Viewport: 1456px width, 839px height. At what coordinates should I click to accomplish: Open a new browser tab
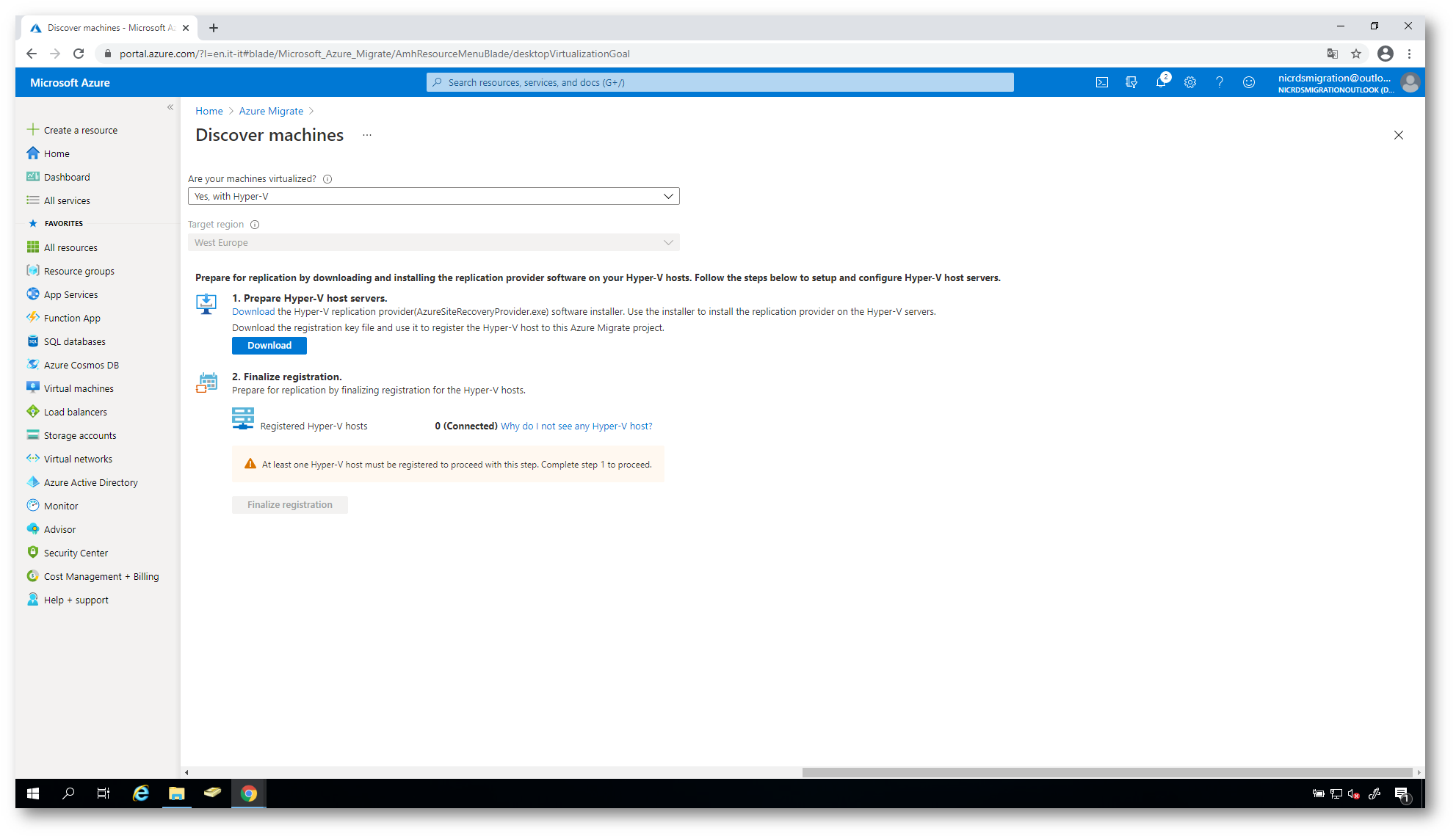point(214,28)
